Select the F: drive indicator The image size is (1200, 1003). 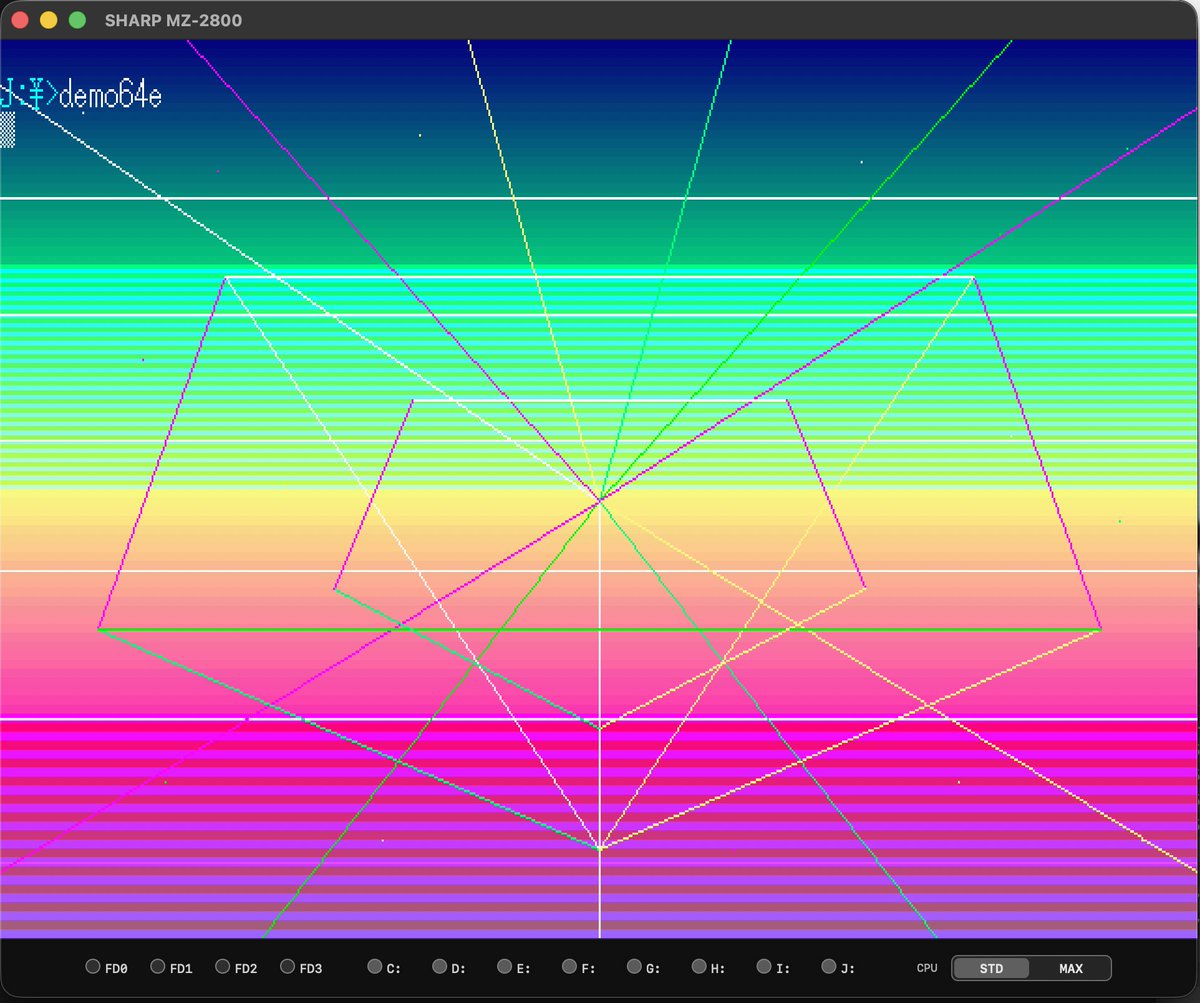[570, 967]
